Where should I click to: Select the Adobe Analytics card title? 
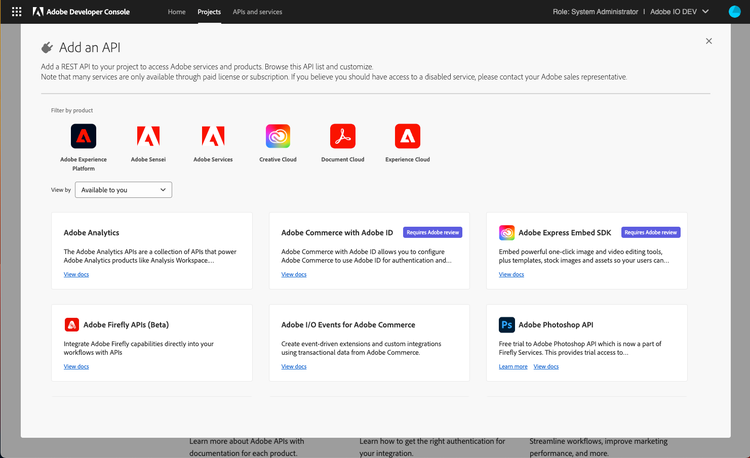[91, 233]
